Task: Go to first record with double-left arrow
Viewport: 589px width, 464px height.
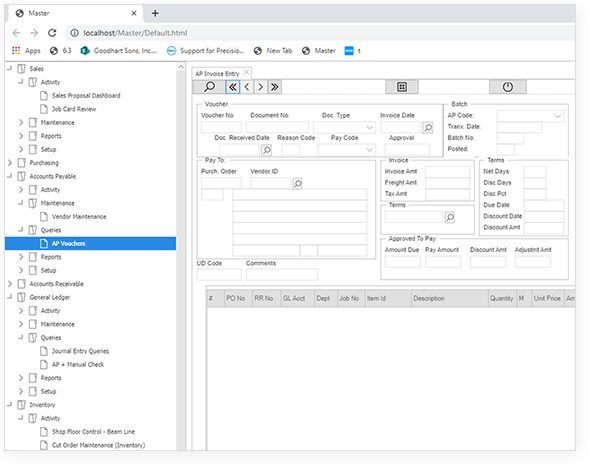Action: pyautogui.click(x=233, y=87)
